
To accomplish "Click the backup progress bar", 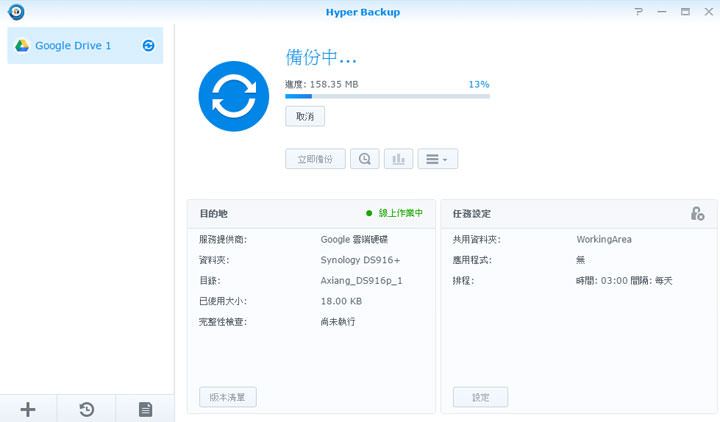I will (x=387, y=97).
